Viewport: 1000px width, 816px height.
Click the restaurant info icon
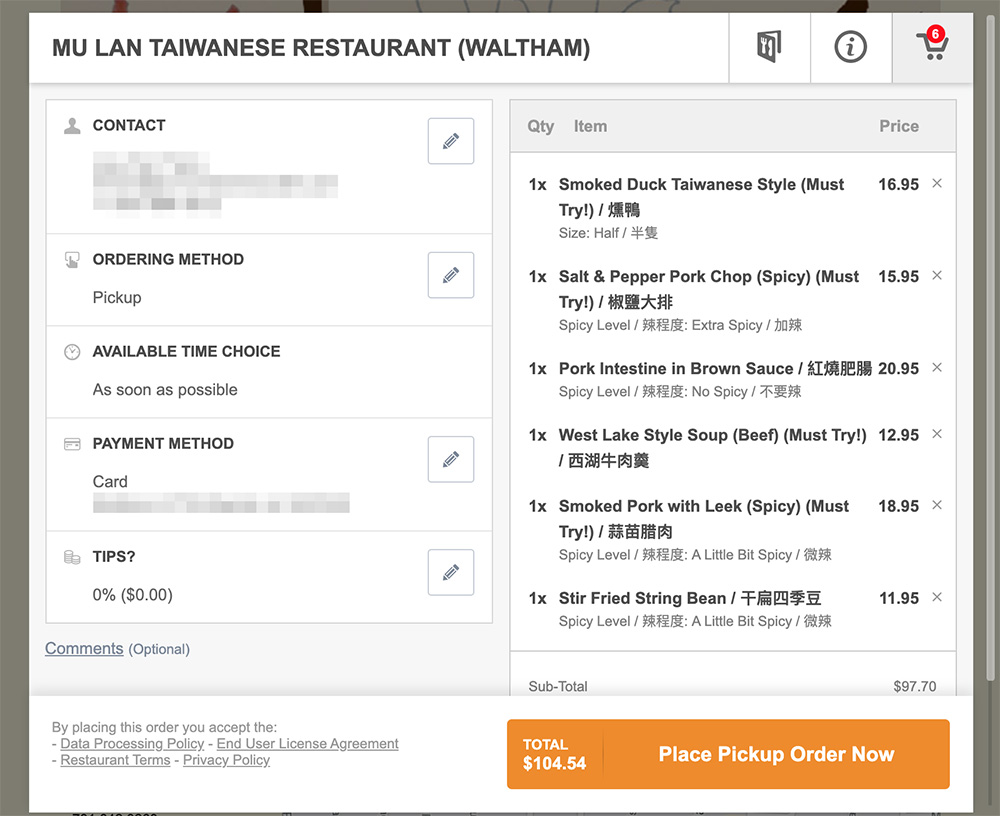[850, 47]
